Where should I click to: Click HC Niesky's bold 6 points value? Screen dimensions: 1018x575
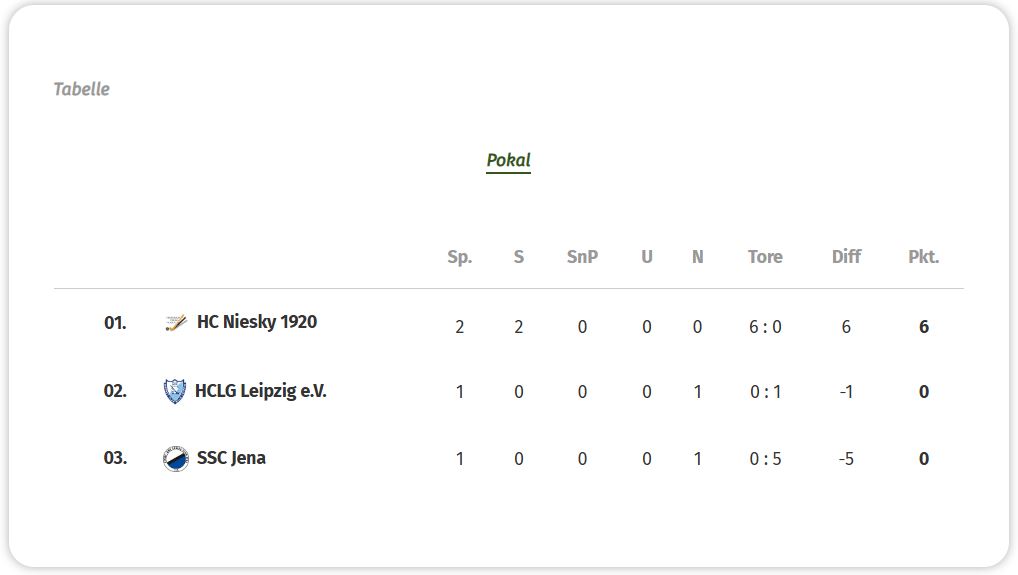924,326
